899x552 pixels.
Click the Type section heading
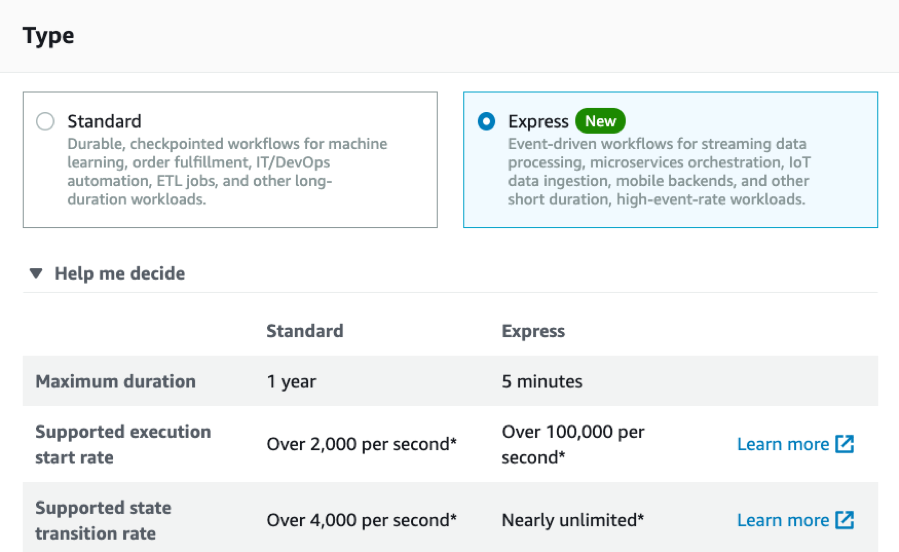(x=48, y=36)
